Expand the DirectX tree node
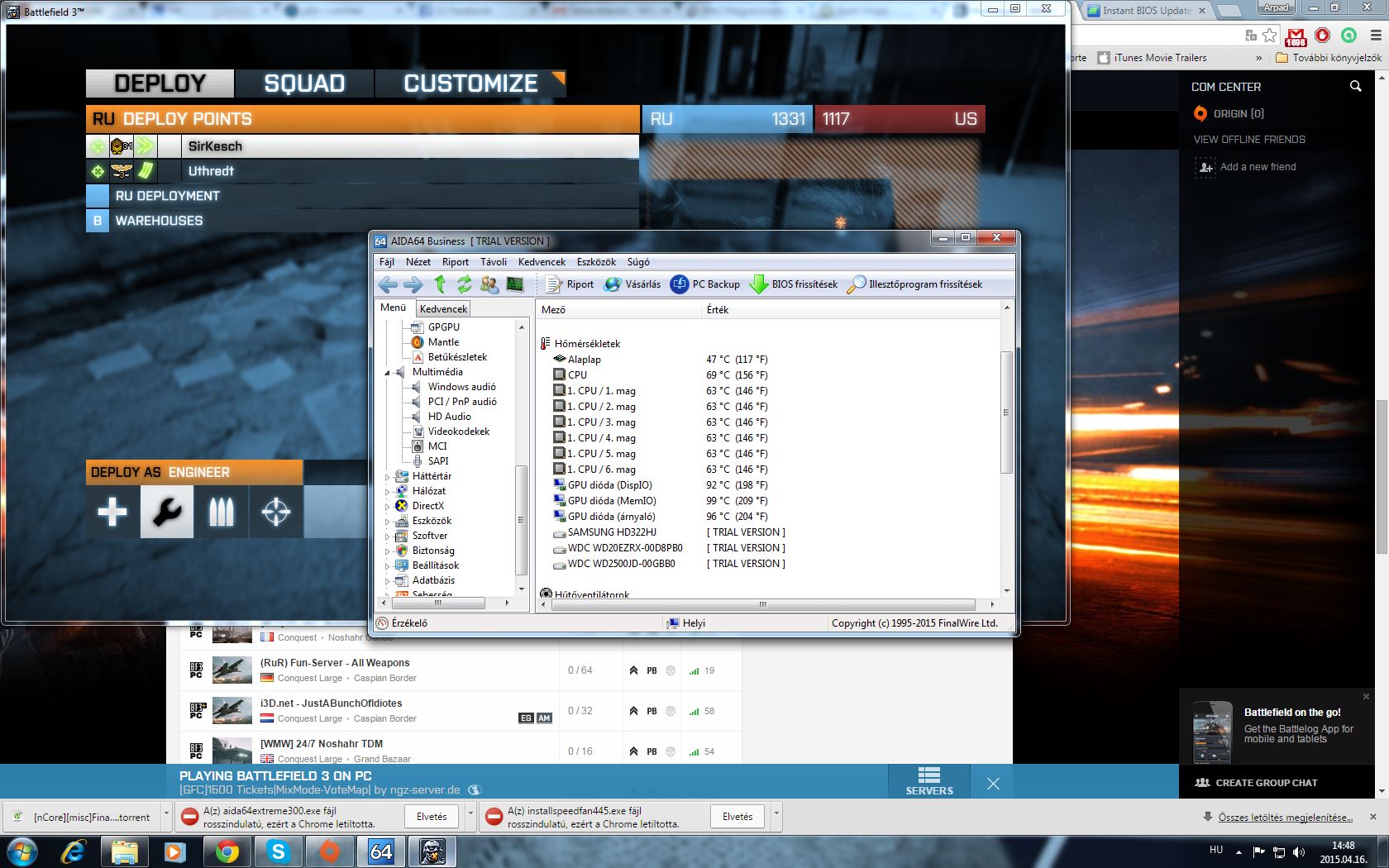Viewport: 1389px width, 868px height. (387, 507)
